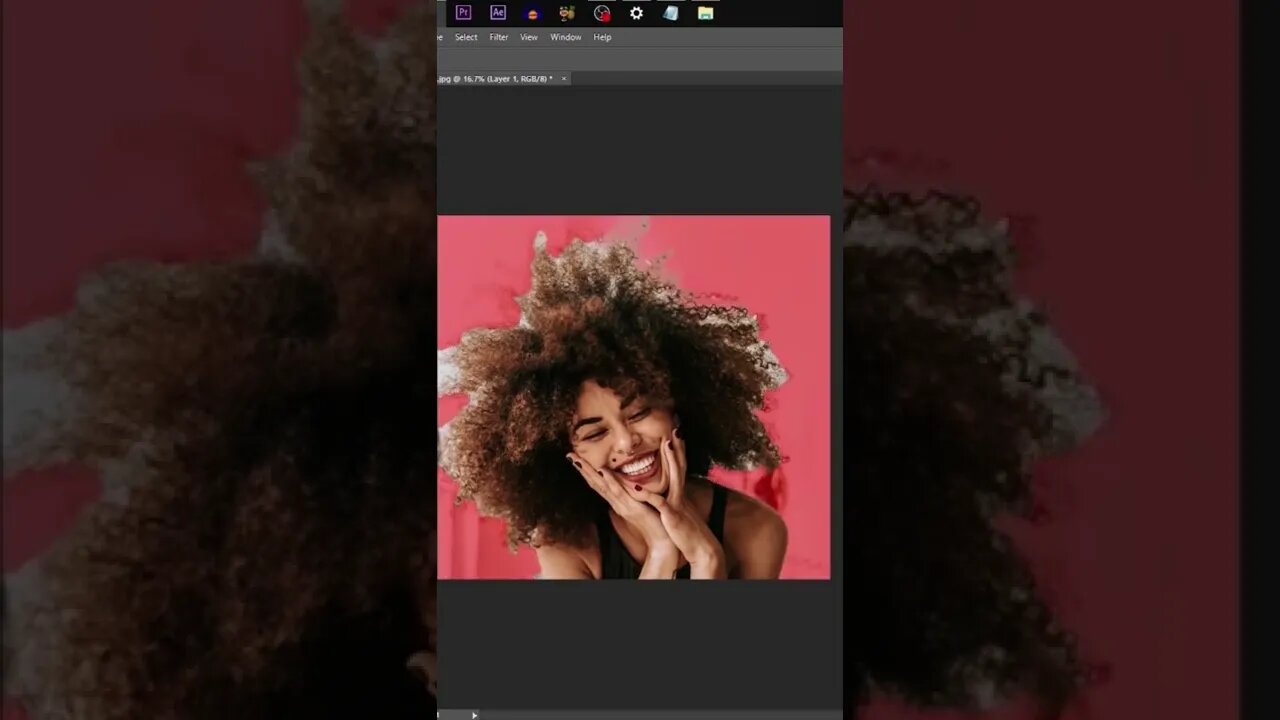Viewport: 1280px width, 720px height.
Task: Click the orange and blue round taskbar icon
Action: pos(533,13)
